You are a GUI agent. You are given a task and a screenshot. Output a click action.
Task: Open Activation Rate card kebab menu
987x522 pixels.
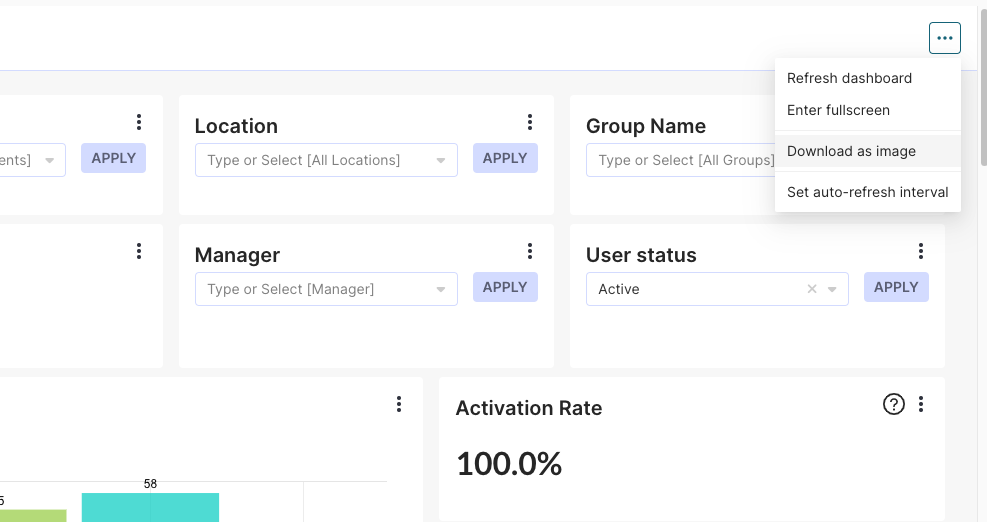921,404
